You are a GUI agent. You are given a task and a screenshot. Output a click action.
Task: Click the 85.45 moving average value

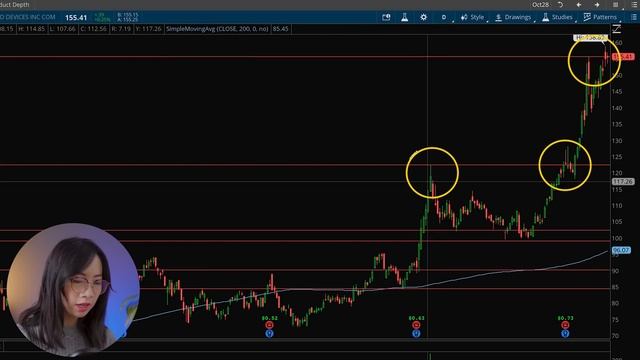pos(280,29)
